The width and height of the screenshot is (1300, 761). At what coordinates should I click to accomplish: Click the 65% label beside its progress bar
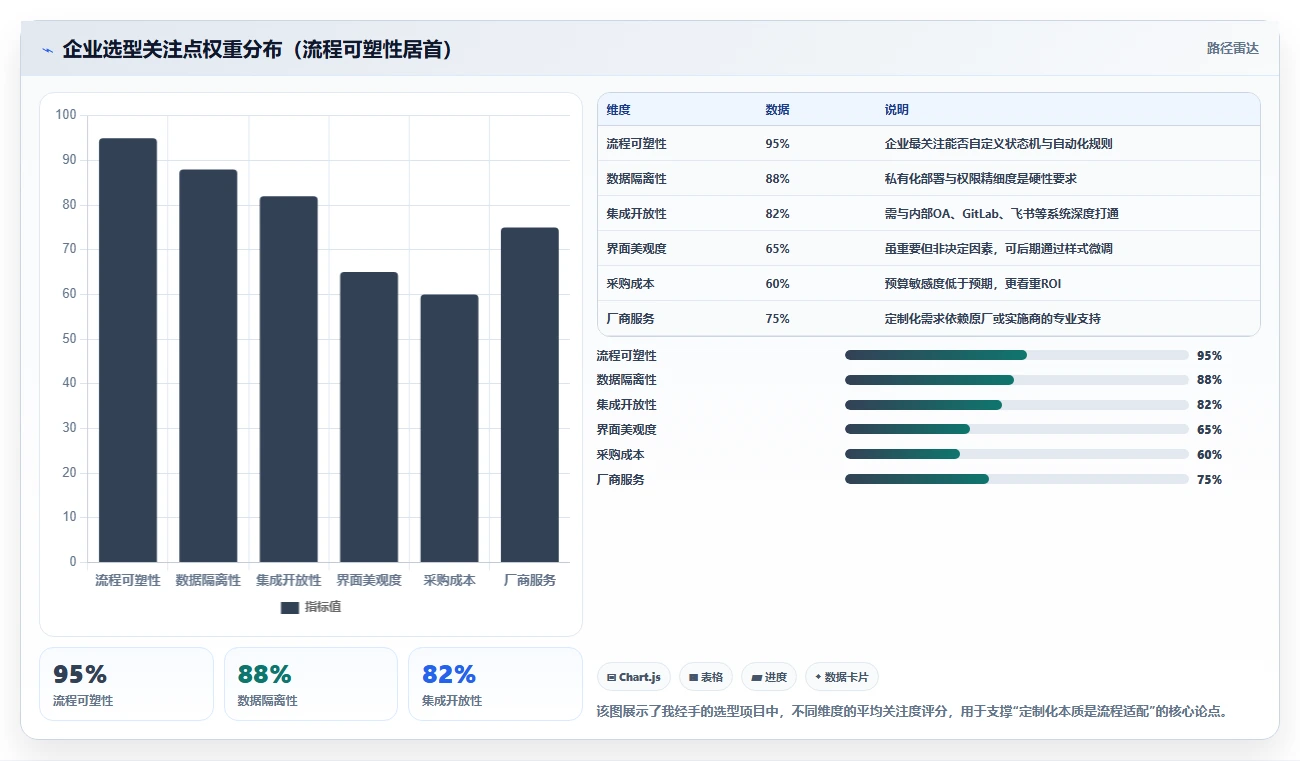pos(1209,430)
